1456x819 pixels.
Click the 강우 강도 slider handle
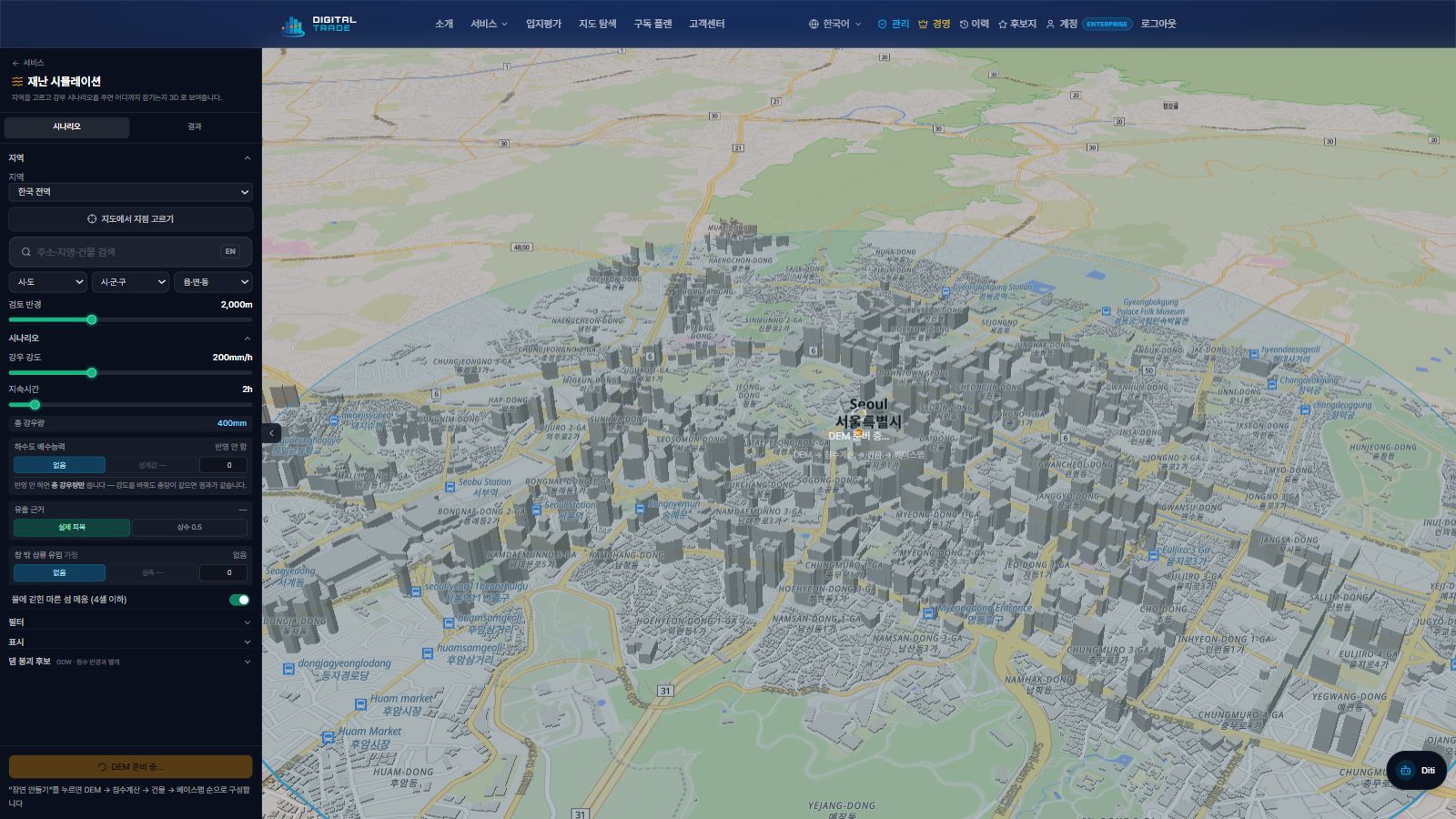[91, 372]
